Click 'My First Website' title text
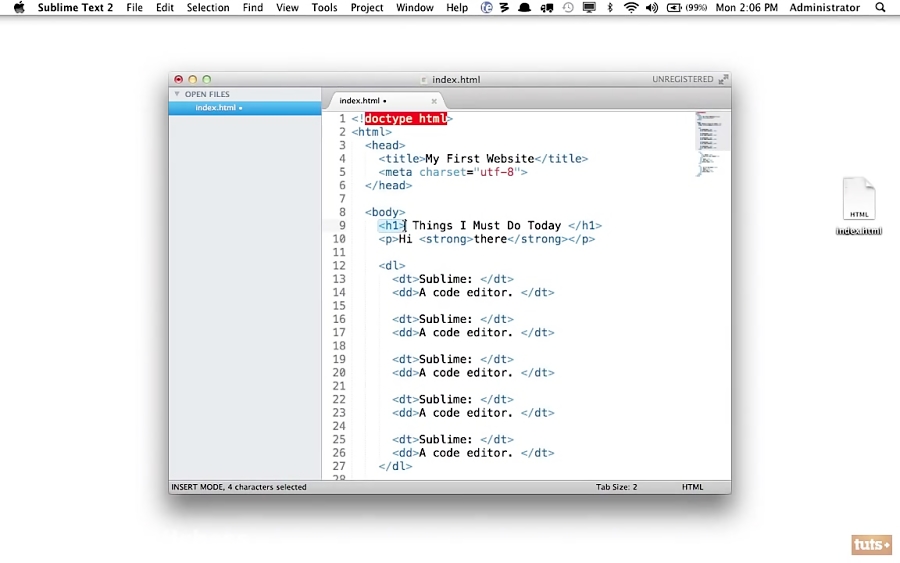This screenshot has width=900, height=563. click(480, 159)
